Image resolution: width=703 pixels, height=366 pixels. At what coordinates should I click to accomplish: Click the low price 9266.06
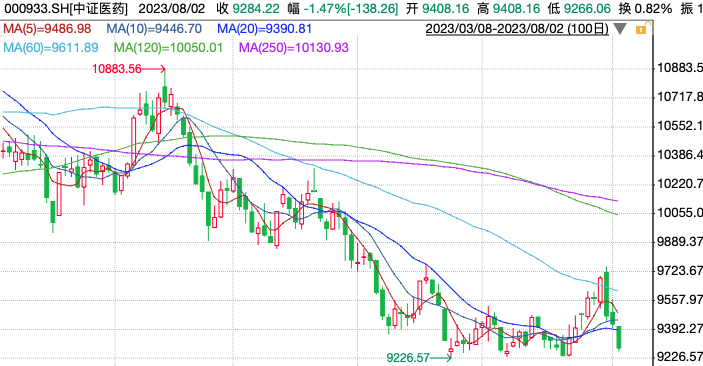coord(587,9)
